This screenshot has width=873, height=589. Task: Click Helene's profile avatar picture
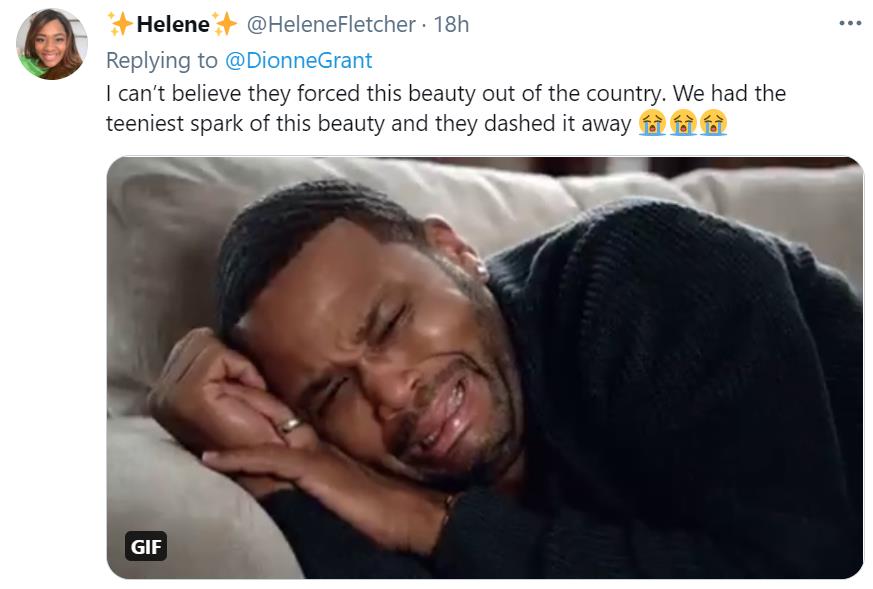point(51,44)
